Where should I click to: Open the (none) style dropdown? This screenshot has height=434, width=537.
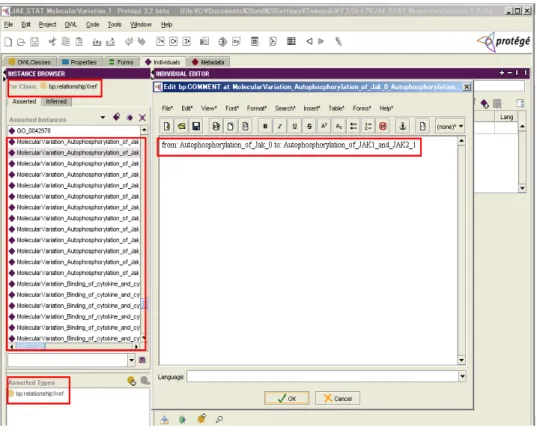click(x=450, y=126)
